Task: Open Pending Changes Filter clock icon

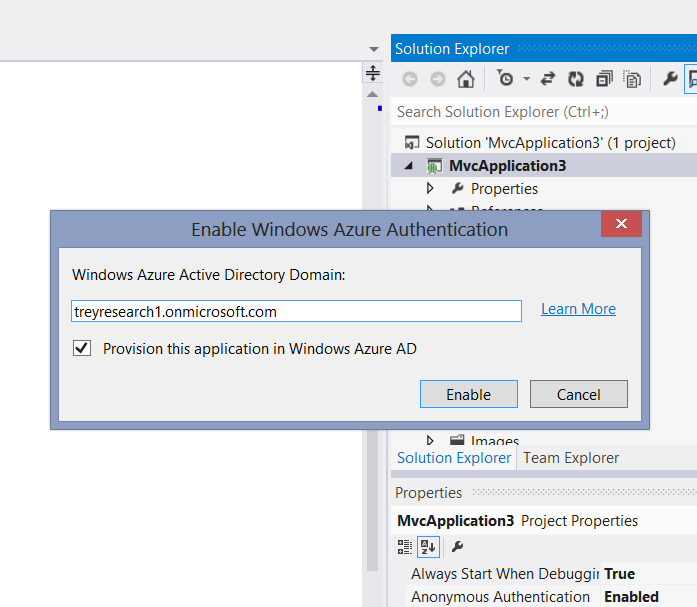Action: pyautogui.click(x=505, y=79)
